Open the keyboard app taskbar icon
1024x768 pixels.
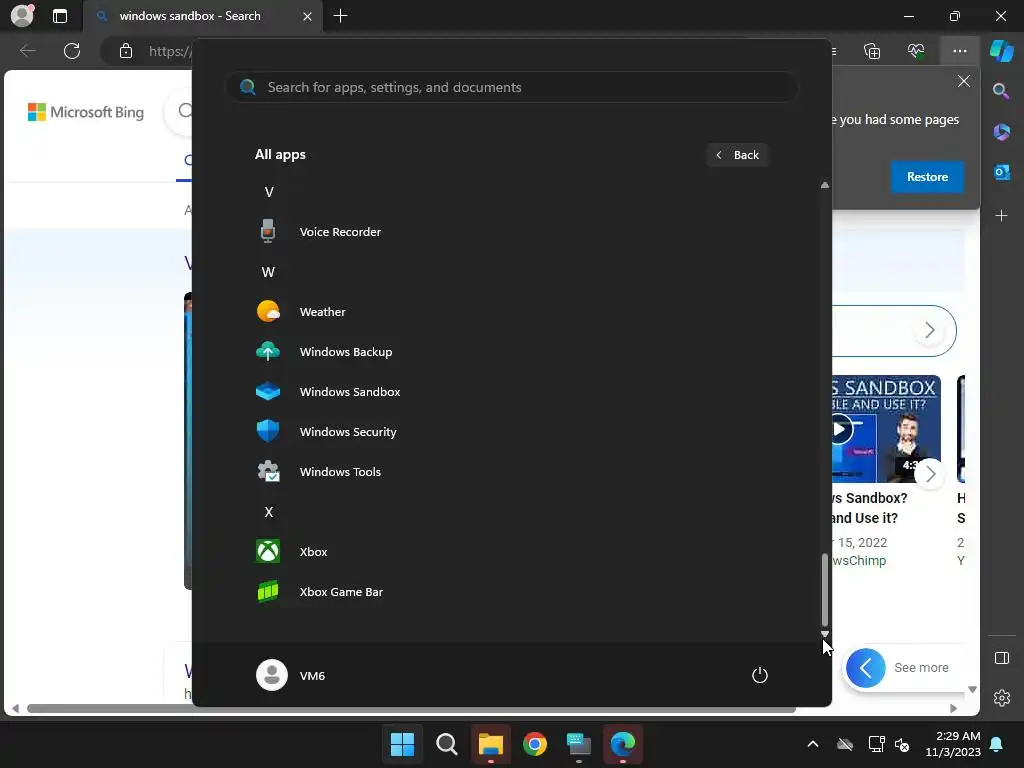(579, 744)
